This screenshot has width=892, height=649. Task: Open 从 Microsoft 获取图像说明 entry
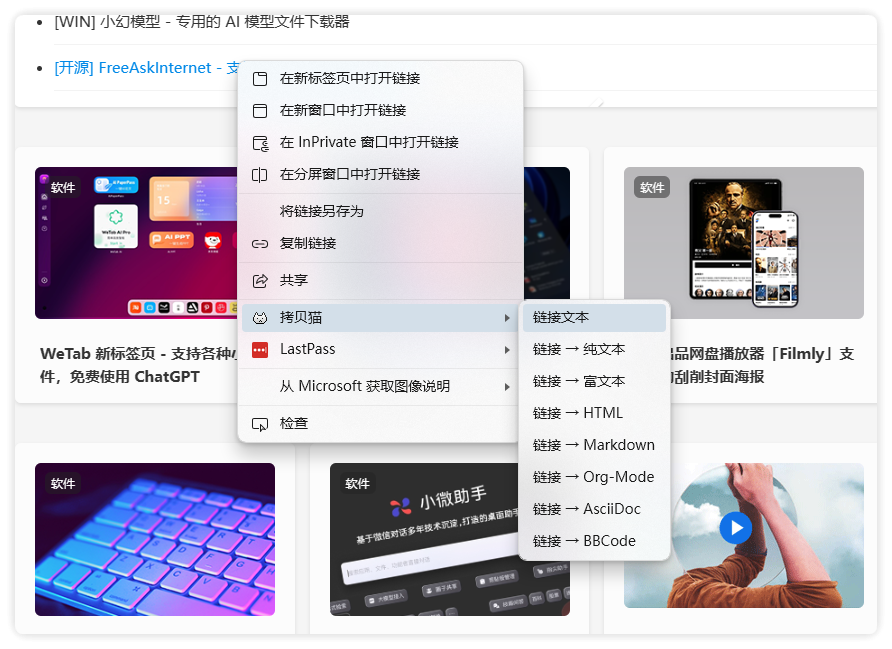(x=380, y=386)
